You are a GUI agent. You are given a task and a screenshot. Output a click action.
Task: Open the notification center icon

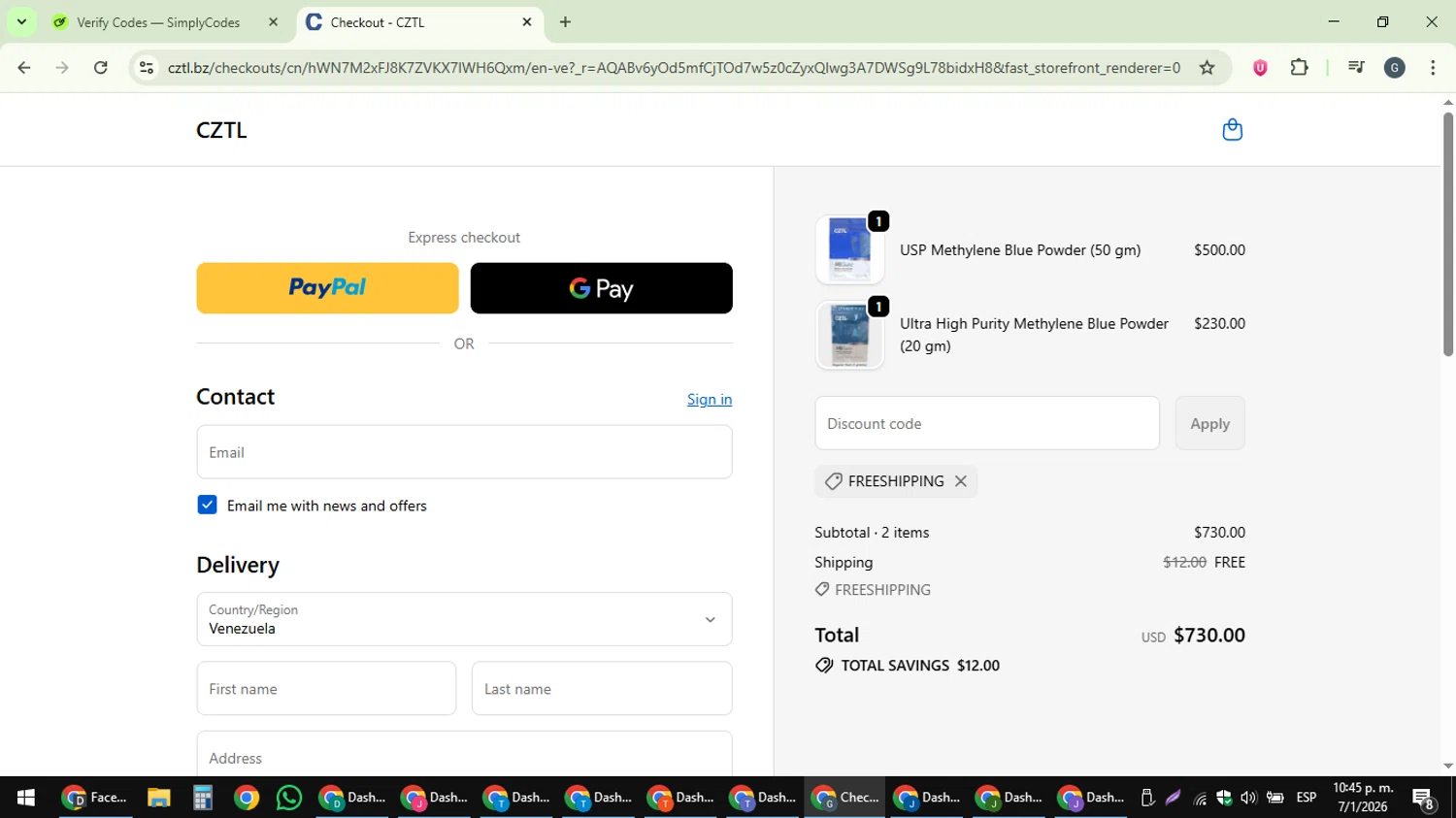pos(1424,799)
